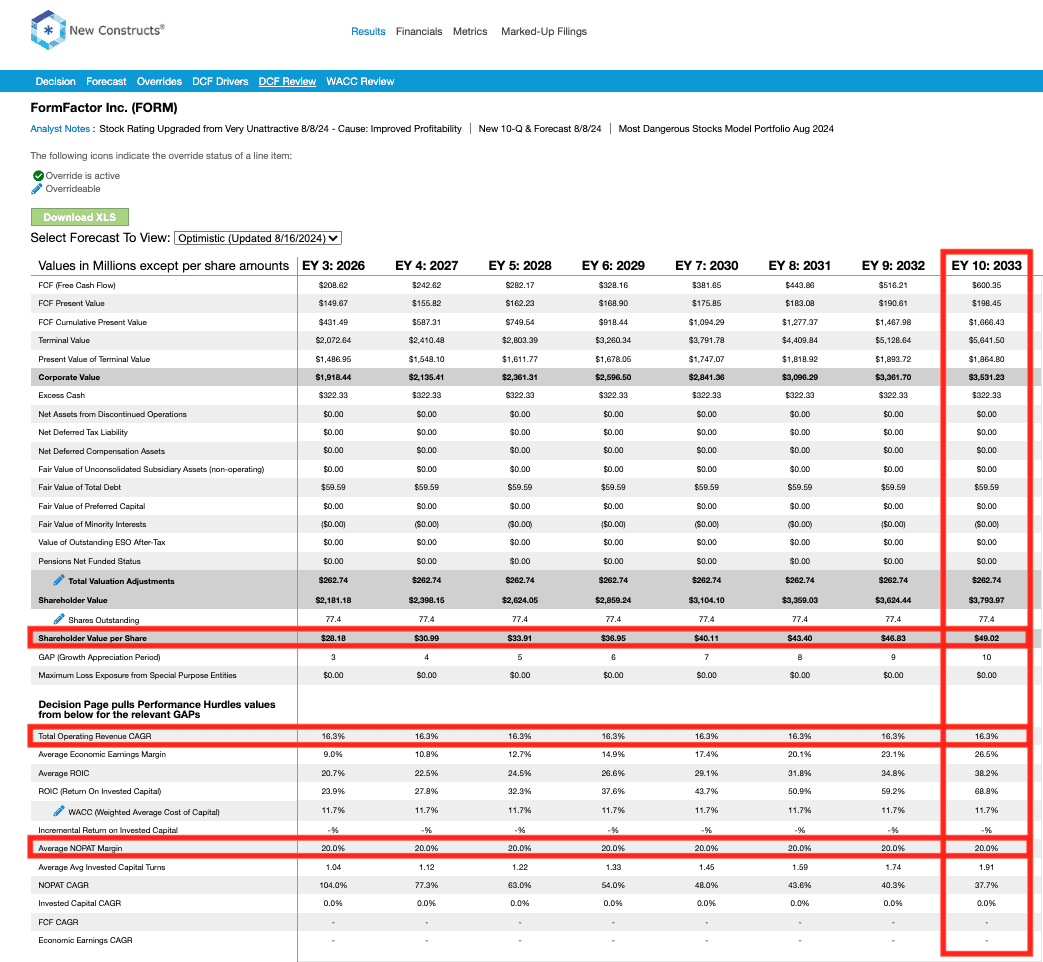
Task: Click the green check 'Override is active' legend icon
Action: click(38, 176)
